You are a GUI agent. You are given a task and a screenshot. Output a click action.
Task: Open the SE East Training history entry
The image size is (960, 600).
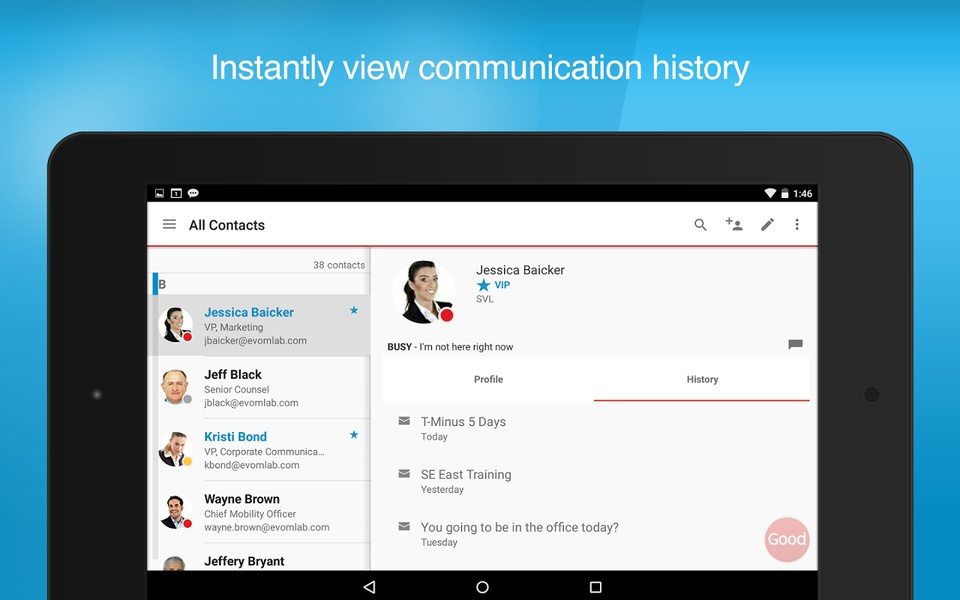(x=596, y=481)
